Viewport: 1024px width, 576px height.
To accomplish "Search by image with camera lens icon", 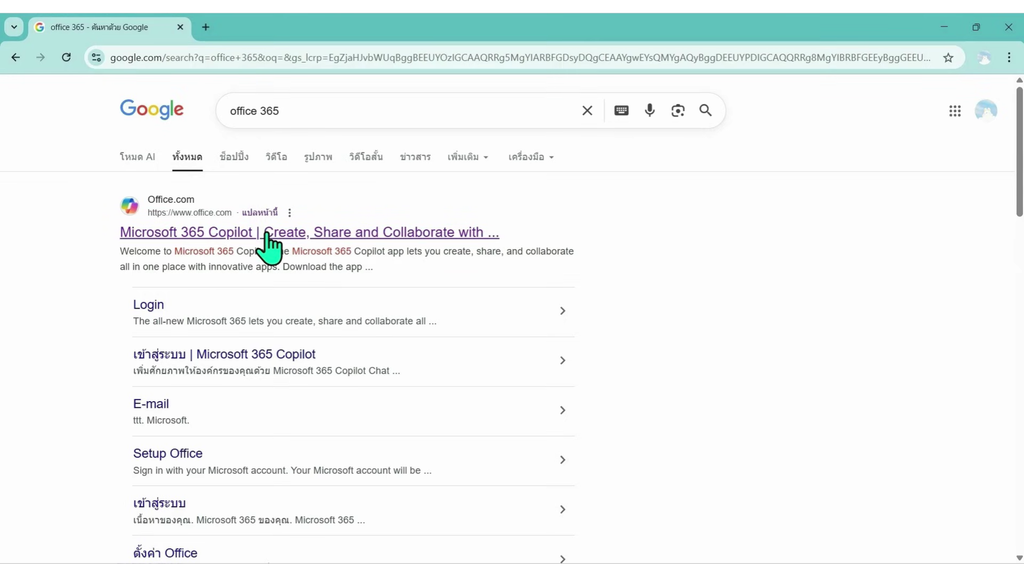I will tap(678, 110).
